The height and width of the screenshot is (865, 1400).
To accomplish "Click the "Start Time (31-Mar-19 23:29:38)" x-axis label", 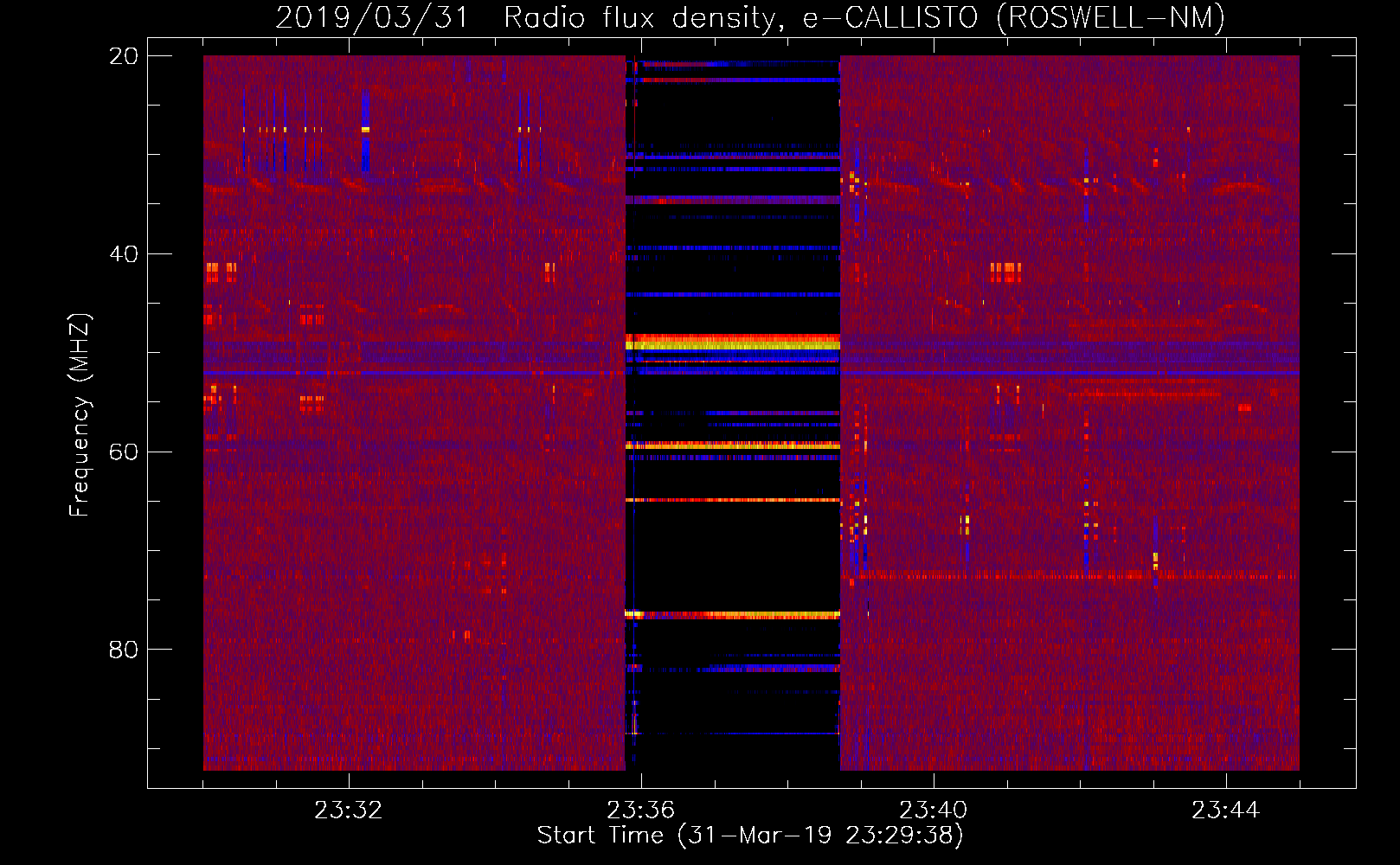I will 750,836.
